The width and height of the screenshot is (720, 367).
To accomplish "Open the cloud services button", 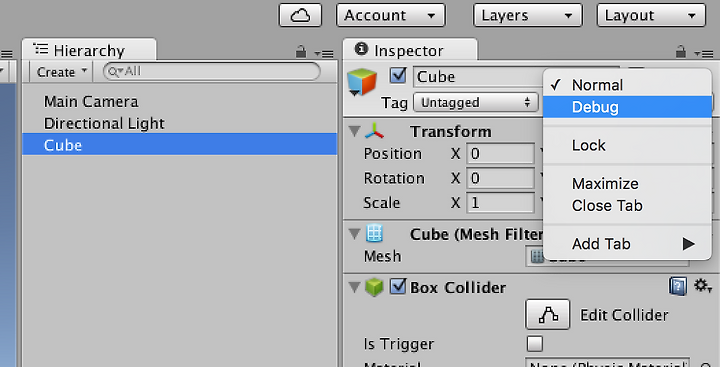I will [300, 15].
